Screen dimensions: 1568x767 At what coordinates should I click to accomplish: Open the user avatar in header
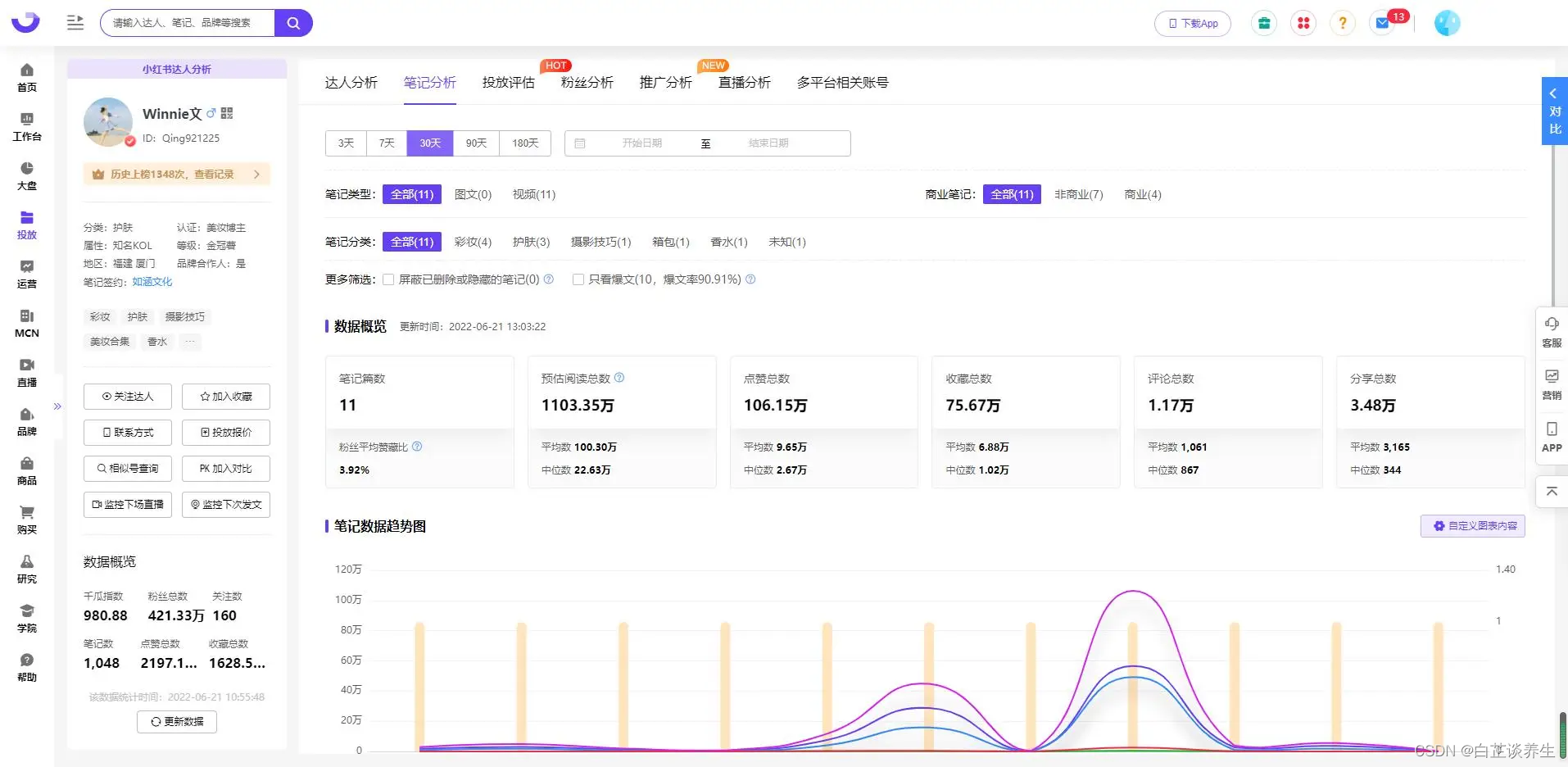[1448, 23]
